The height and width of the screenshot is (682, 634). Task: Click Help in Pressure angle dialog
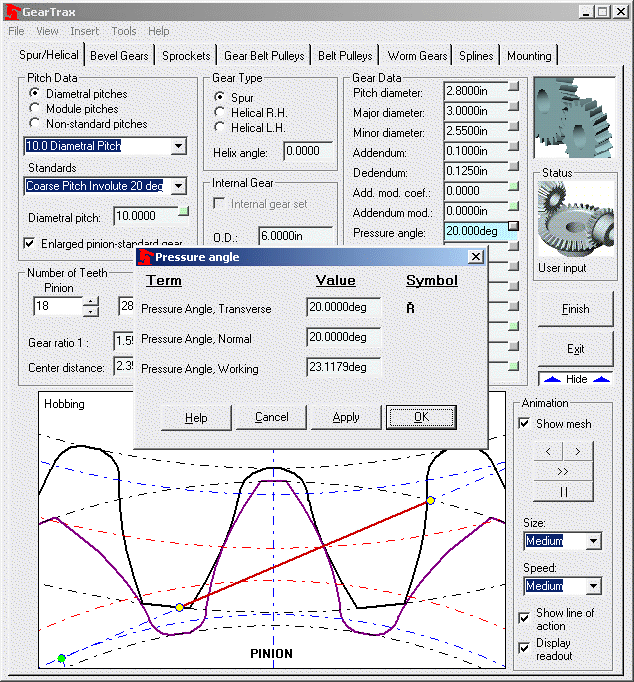pyautogui.click(x=196, y=417)
